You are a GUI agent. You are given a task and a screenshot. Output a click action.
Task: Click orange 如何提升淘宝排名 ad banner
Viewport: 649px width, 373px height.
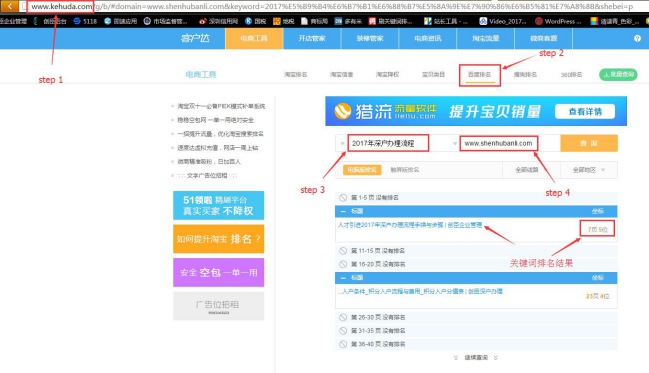219,239
